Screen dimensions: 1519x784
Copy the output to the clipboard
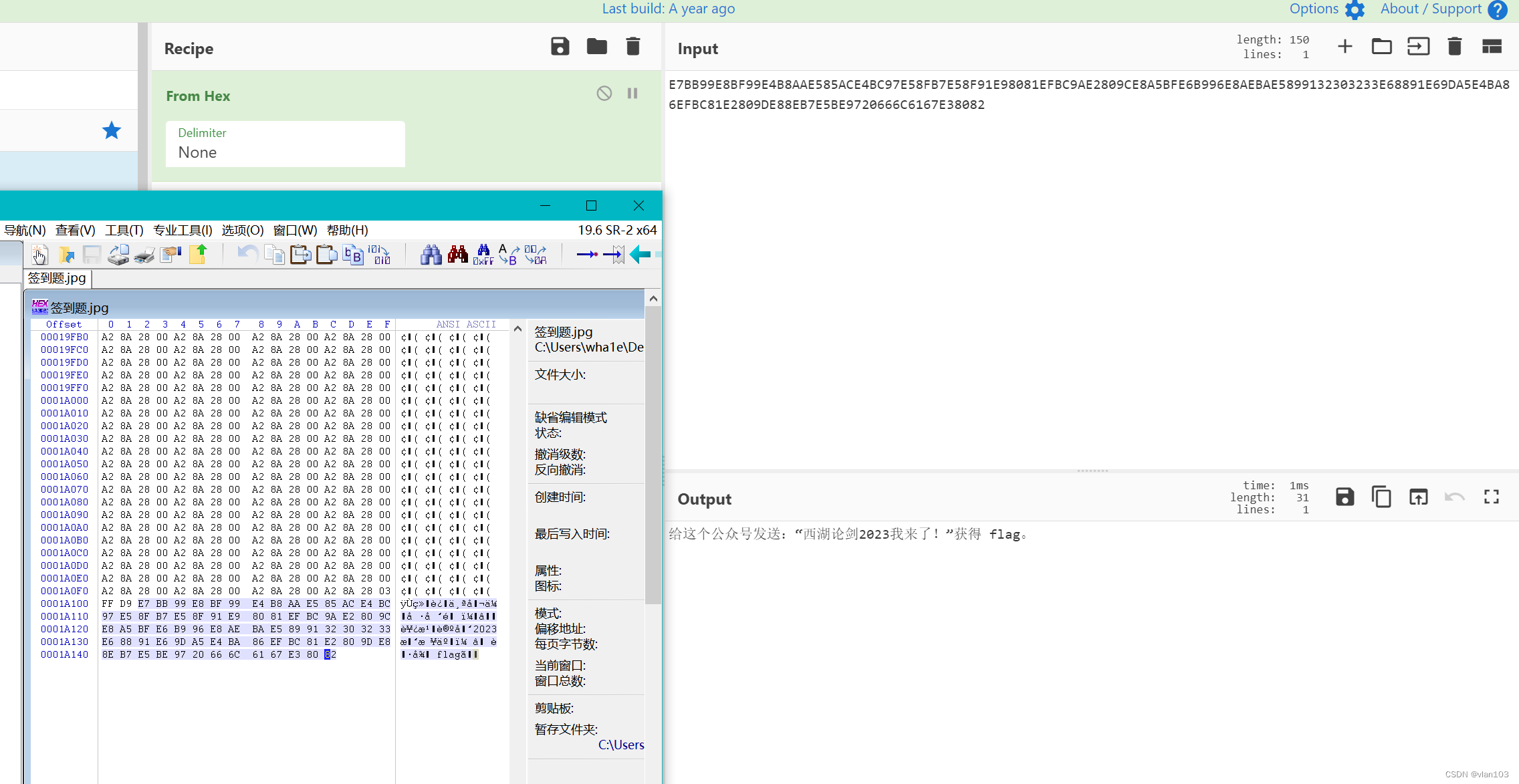pyautogui.click(x=1381, y=497)
